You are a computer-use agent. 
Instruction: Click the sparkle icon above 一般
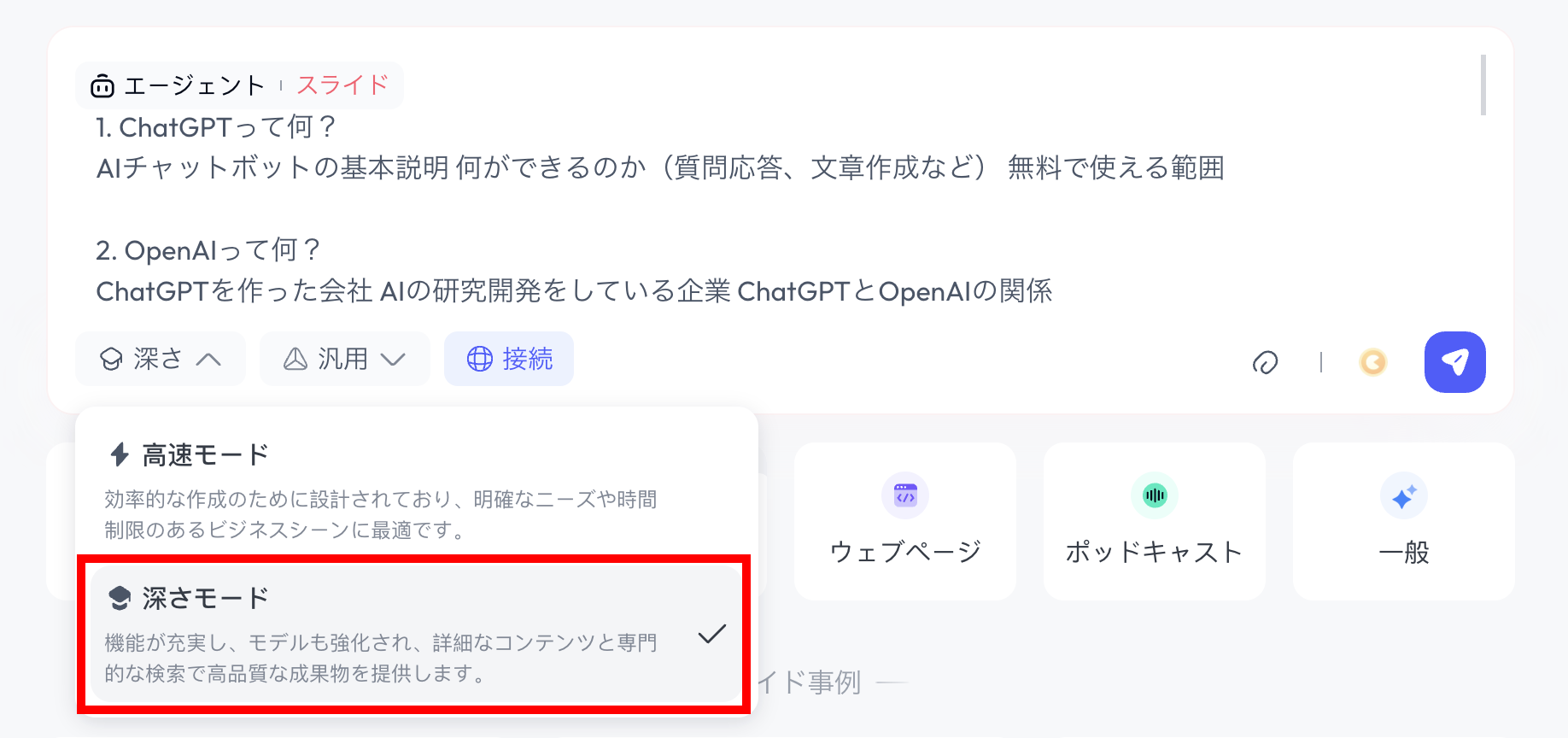click(x=1404, y=495)
